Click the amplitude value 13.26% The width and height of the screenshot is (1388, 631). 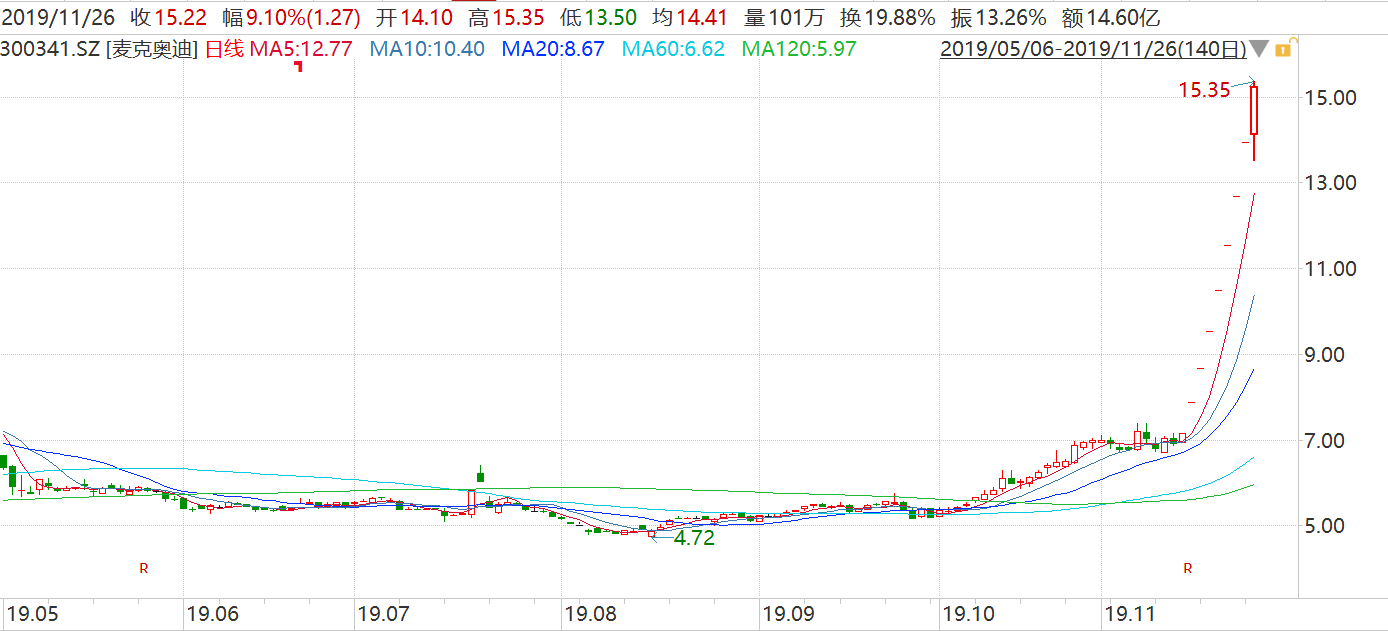[x=1010, y=17]
